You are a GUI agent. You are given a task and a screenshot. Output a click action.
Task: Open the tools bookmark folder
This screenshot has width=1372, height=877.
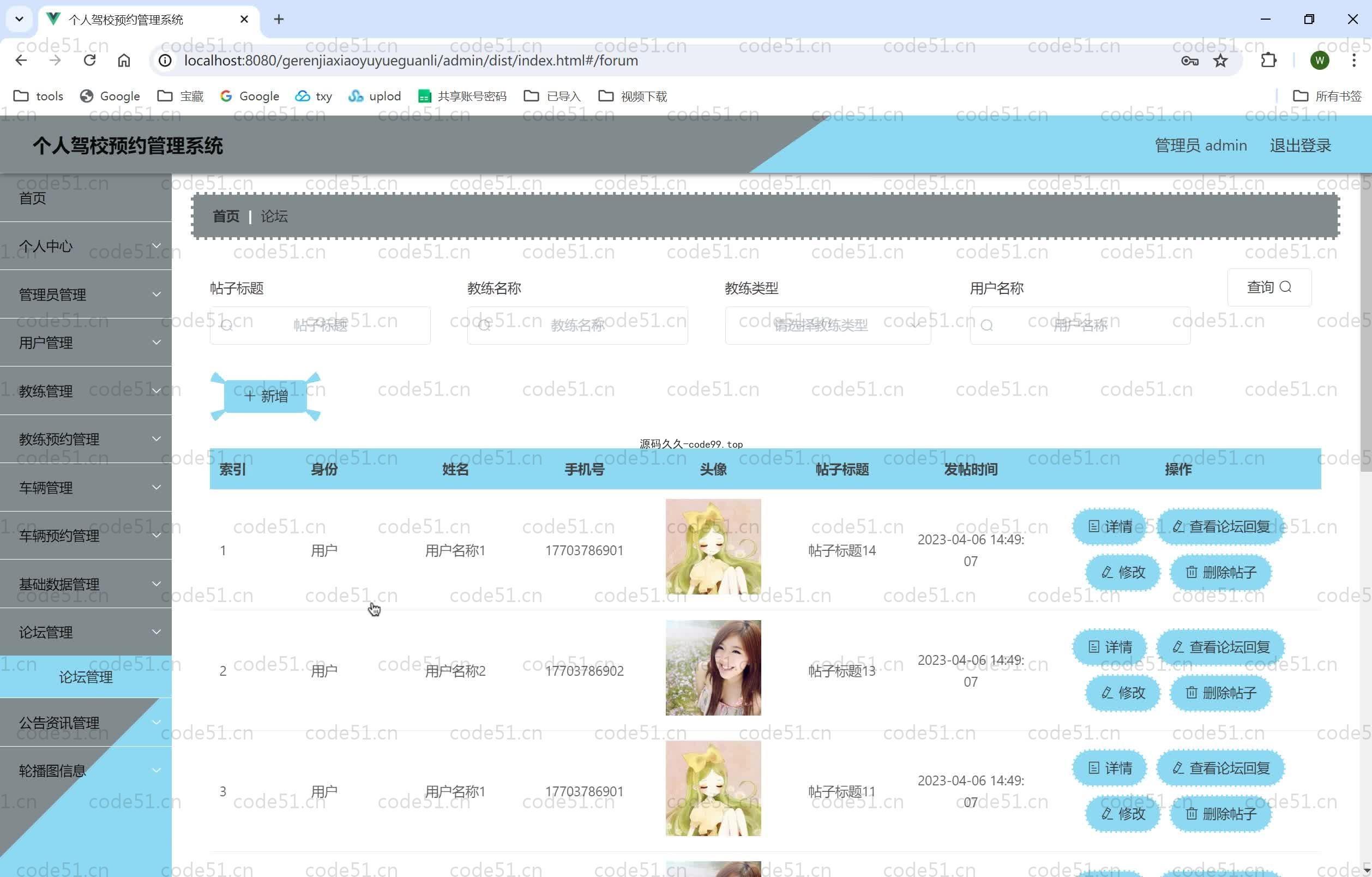point(38,96)
